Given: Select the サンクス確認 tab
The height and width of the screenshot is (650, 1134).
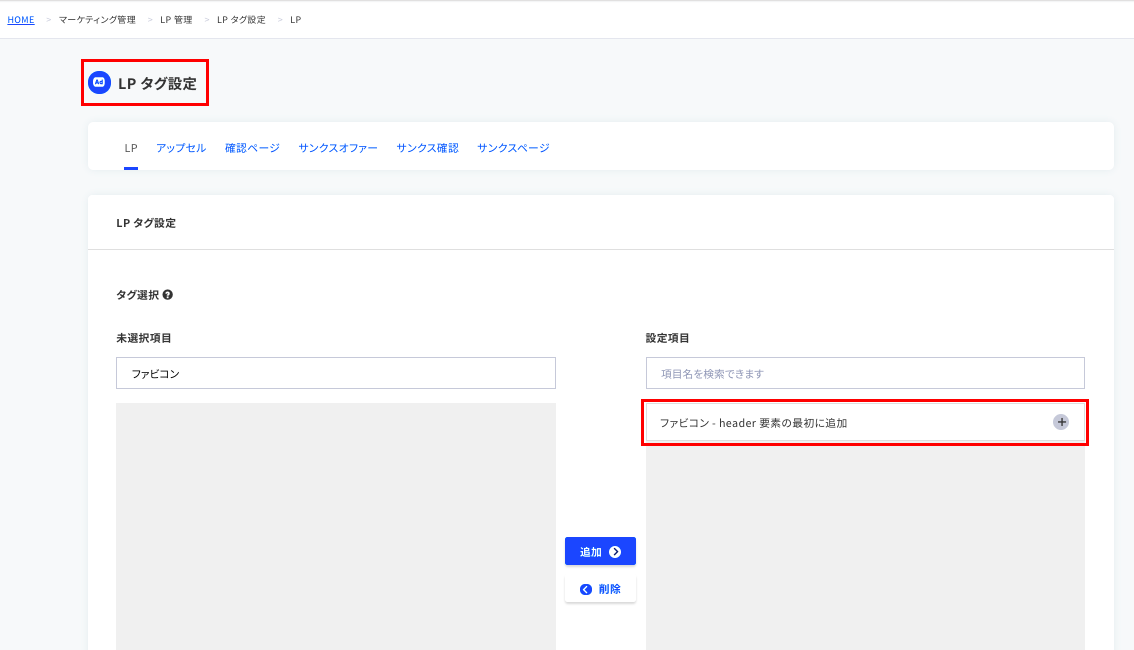Looking at the screenshot, I should [427, 147].
